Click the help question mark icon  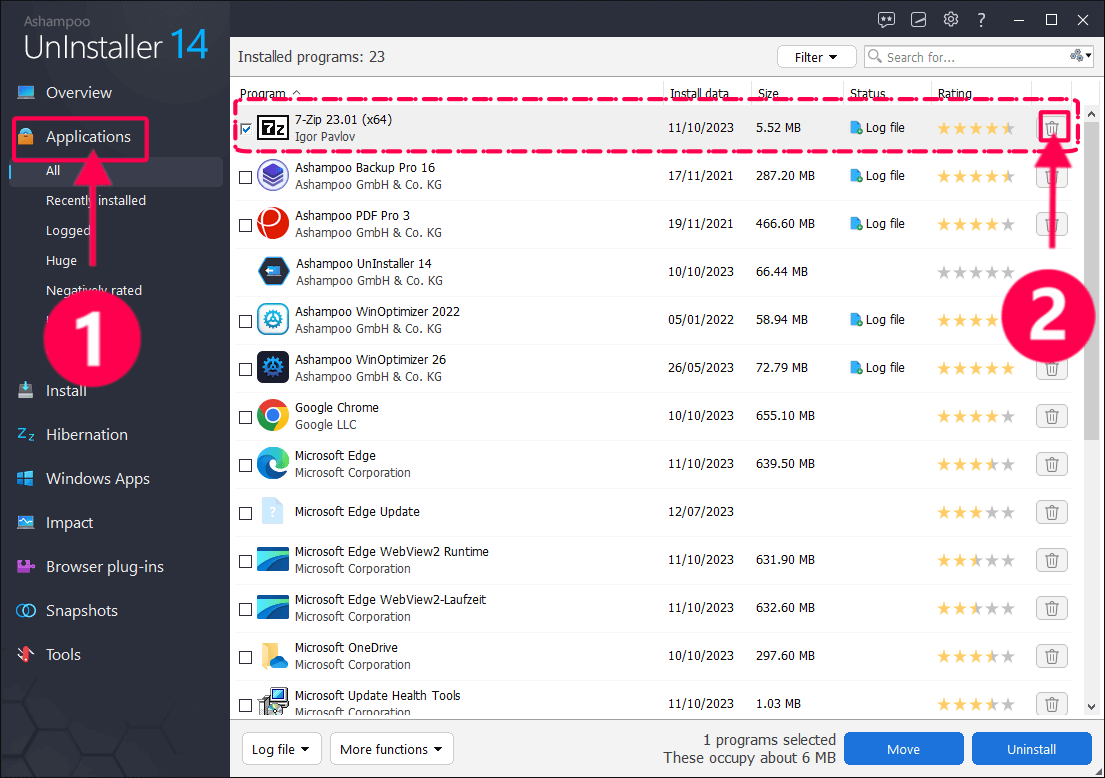coord(982,20)
